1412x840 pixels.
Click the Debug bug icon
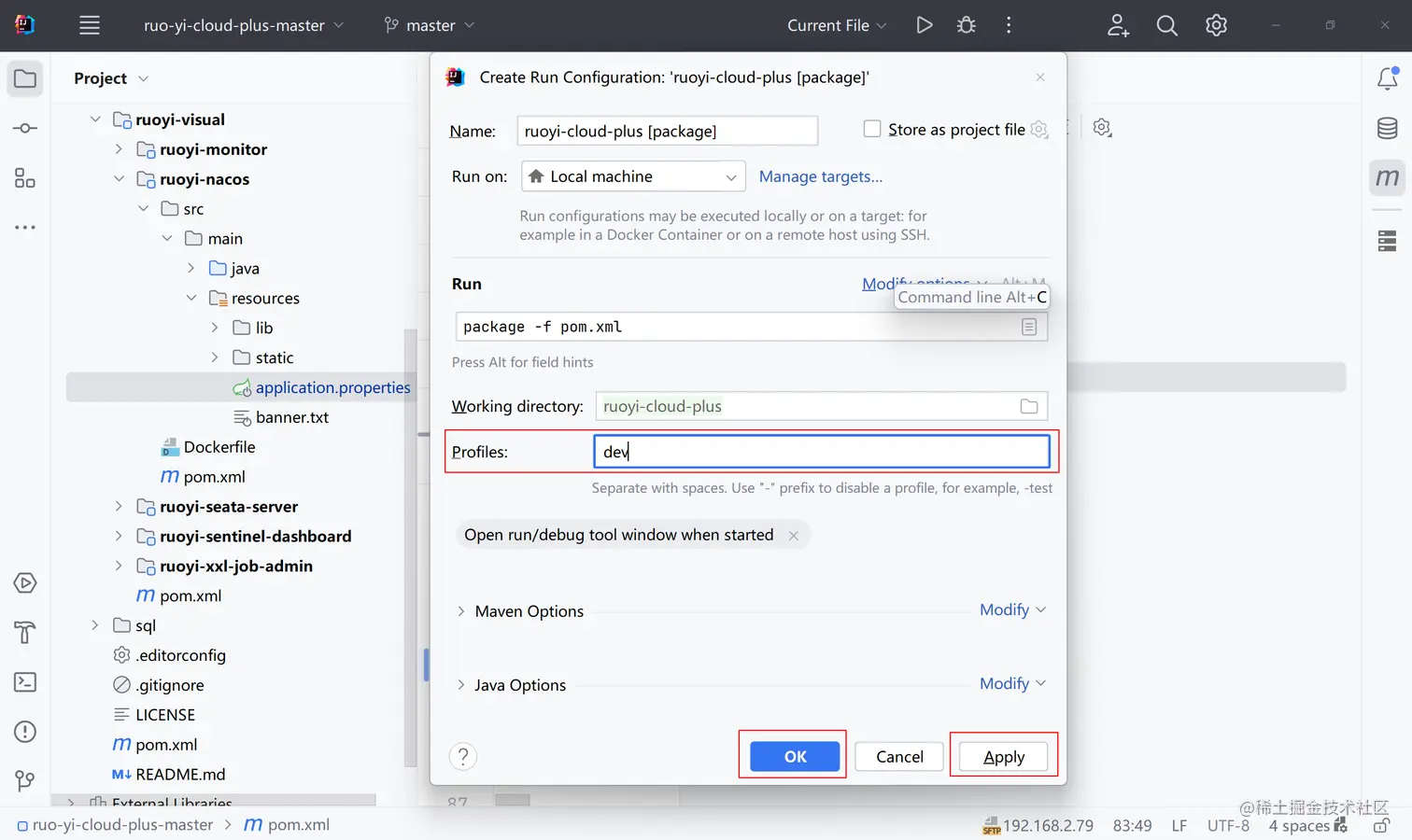tap(967, 25)
